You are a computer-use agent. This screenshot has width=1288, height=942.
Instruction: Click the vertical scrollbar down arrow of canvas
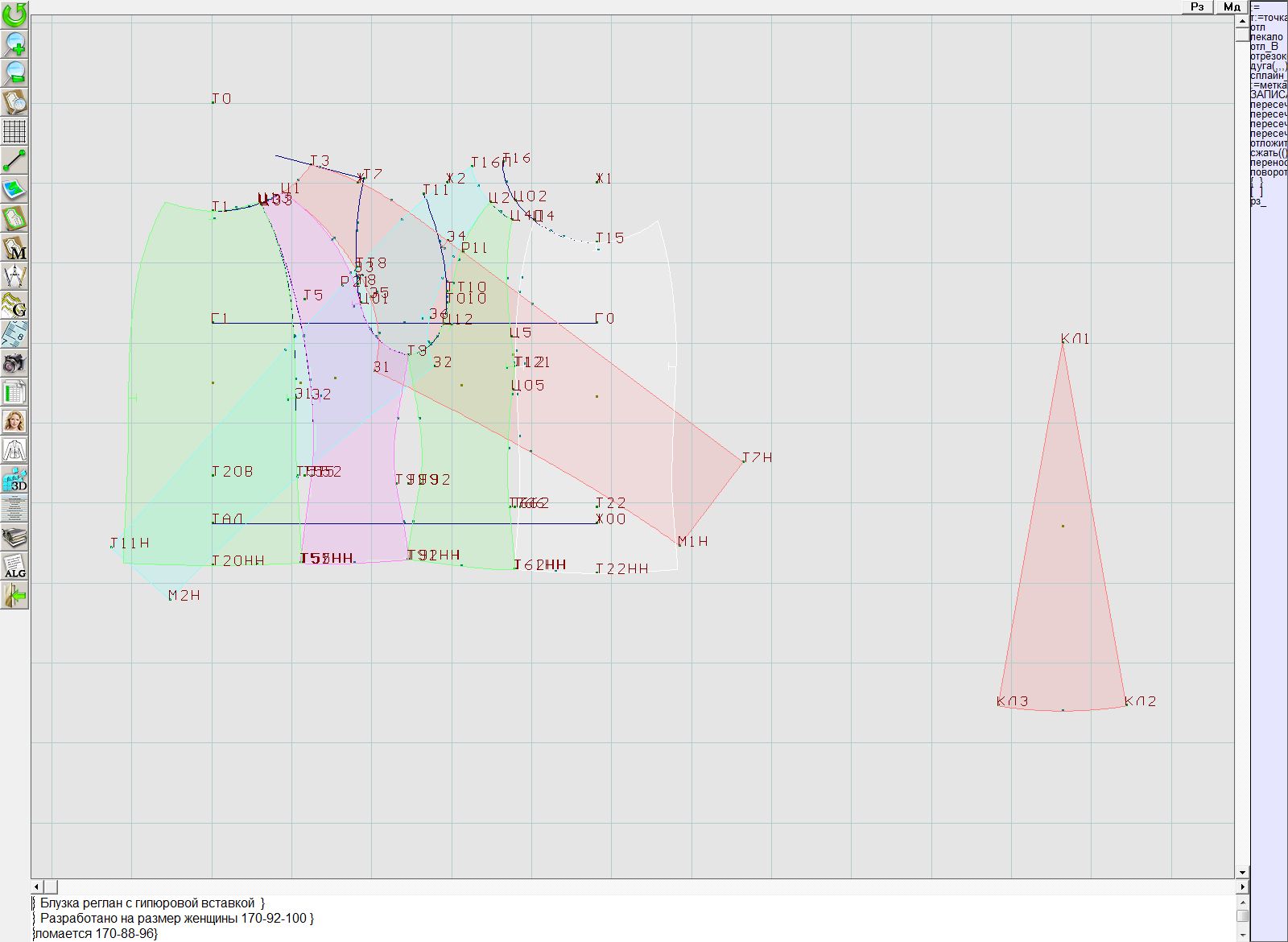point(1242,872)
